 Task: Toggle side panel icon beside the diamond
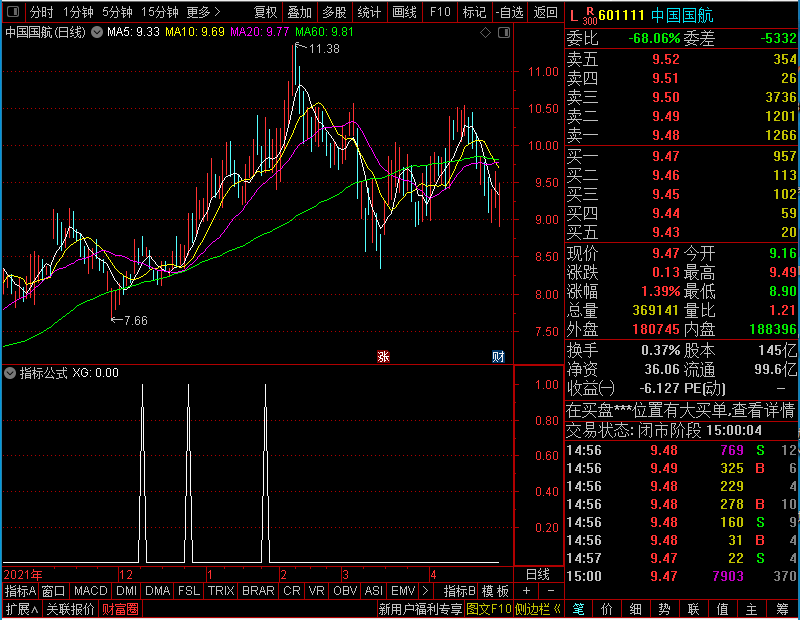(x=504, y=33)
